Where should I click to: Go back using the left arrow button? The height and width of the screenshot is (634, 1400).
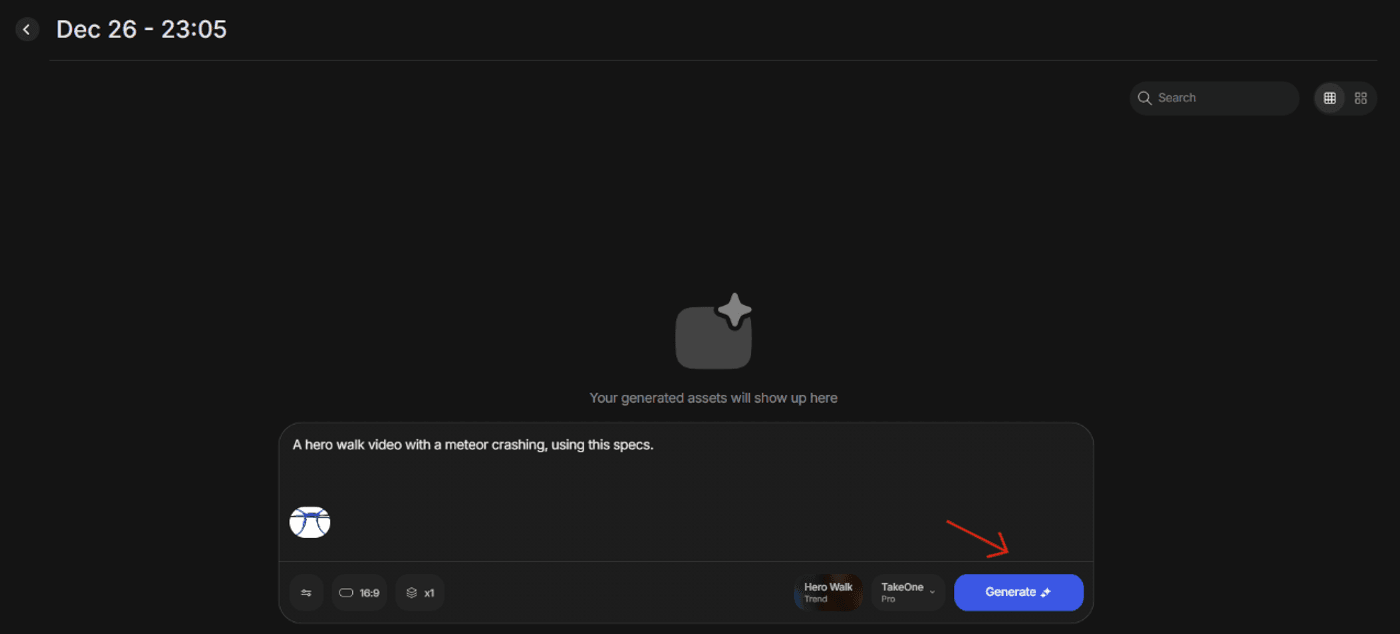tap(27, 30)
